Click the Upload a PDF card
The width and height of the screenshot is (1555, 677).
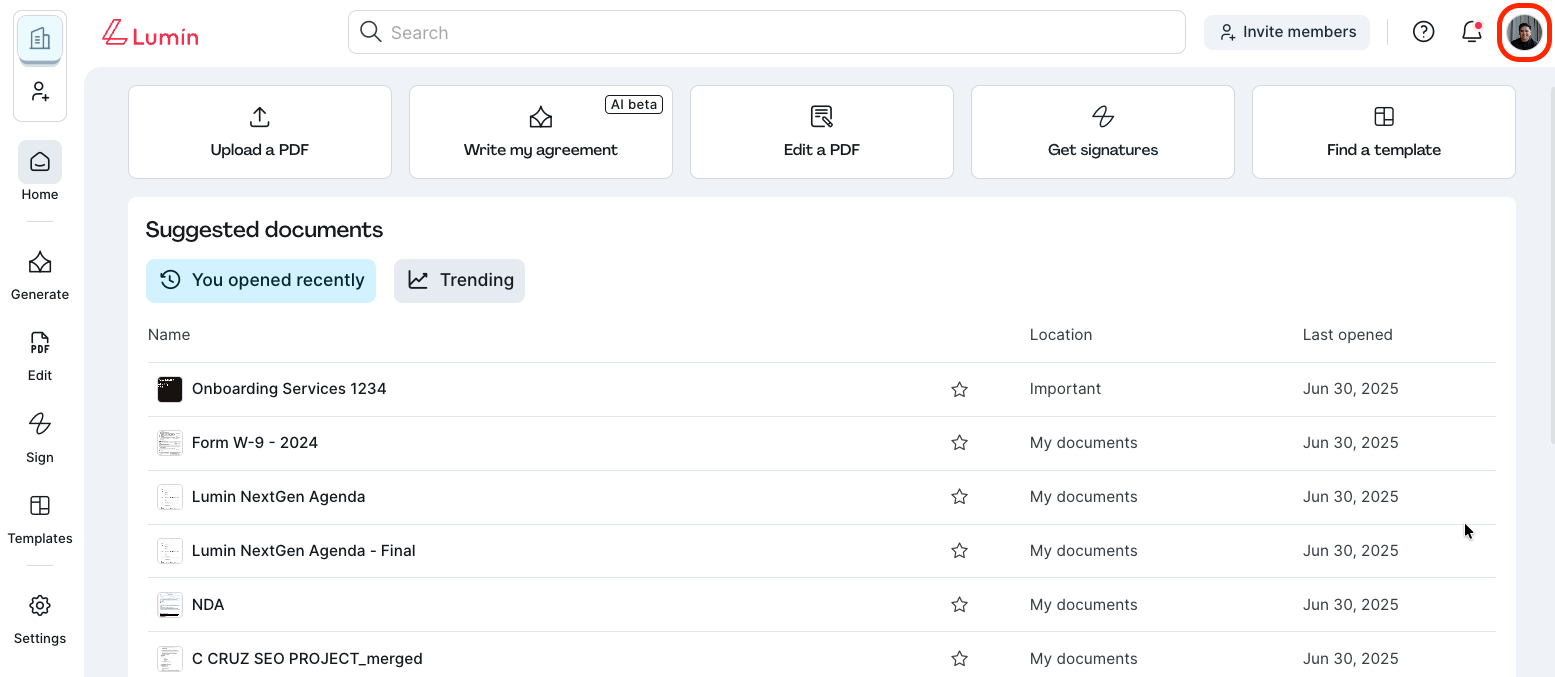260,132
